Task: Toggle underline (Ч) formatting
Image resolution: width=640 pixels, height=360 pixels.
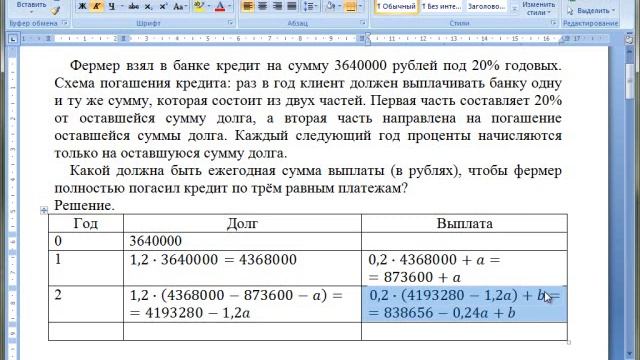Action: tap(112, 6)
